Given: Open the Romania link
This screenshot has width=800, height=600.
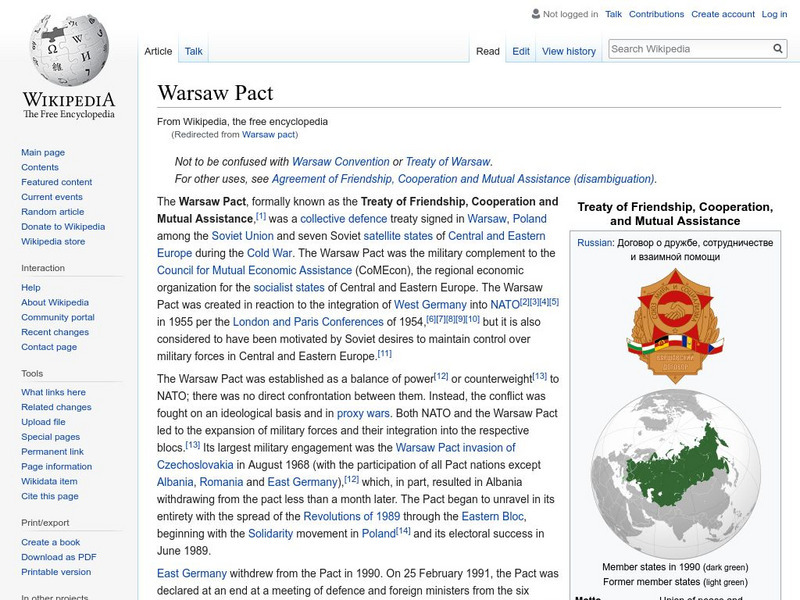Looking at the screenshot, I should pyautogui.click(x=221, y=482).
